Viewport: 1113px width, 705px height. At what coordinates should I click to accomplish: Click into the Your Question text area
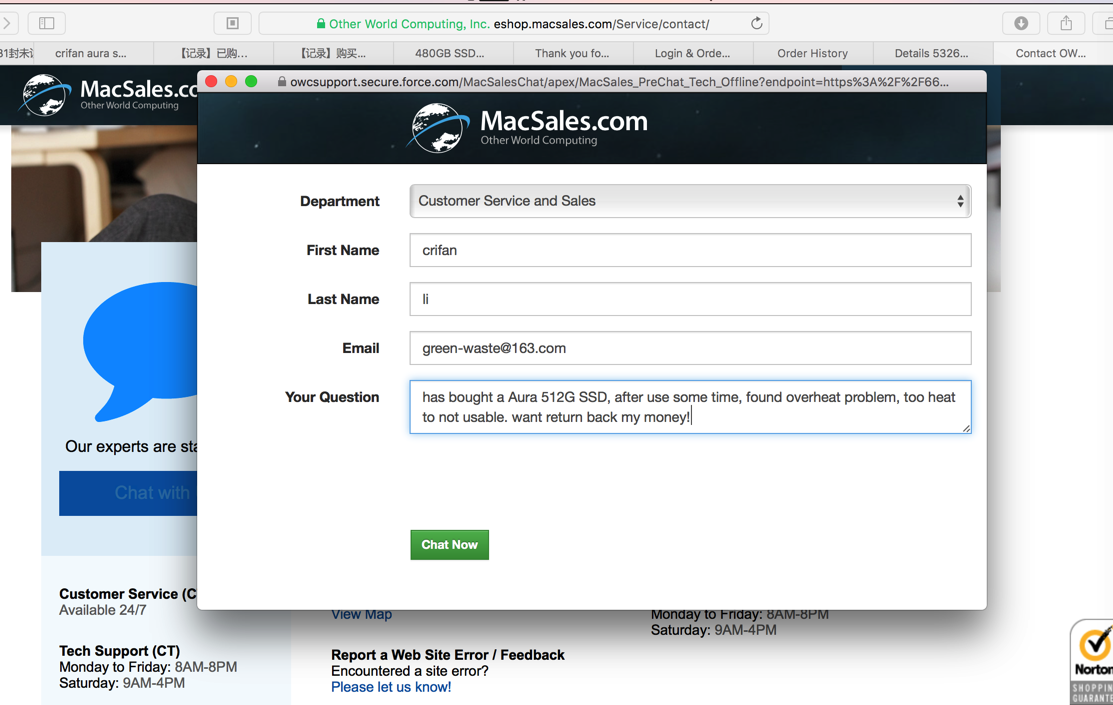coord(690,407)
